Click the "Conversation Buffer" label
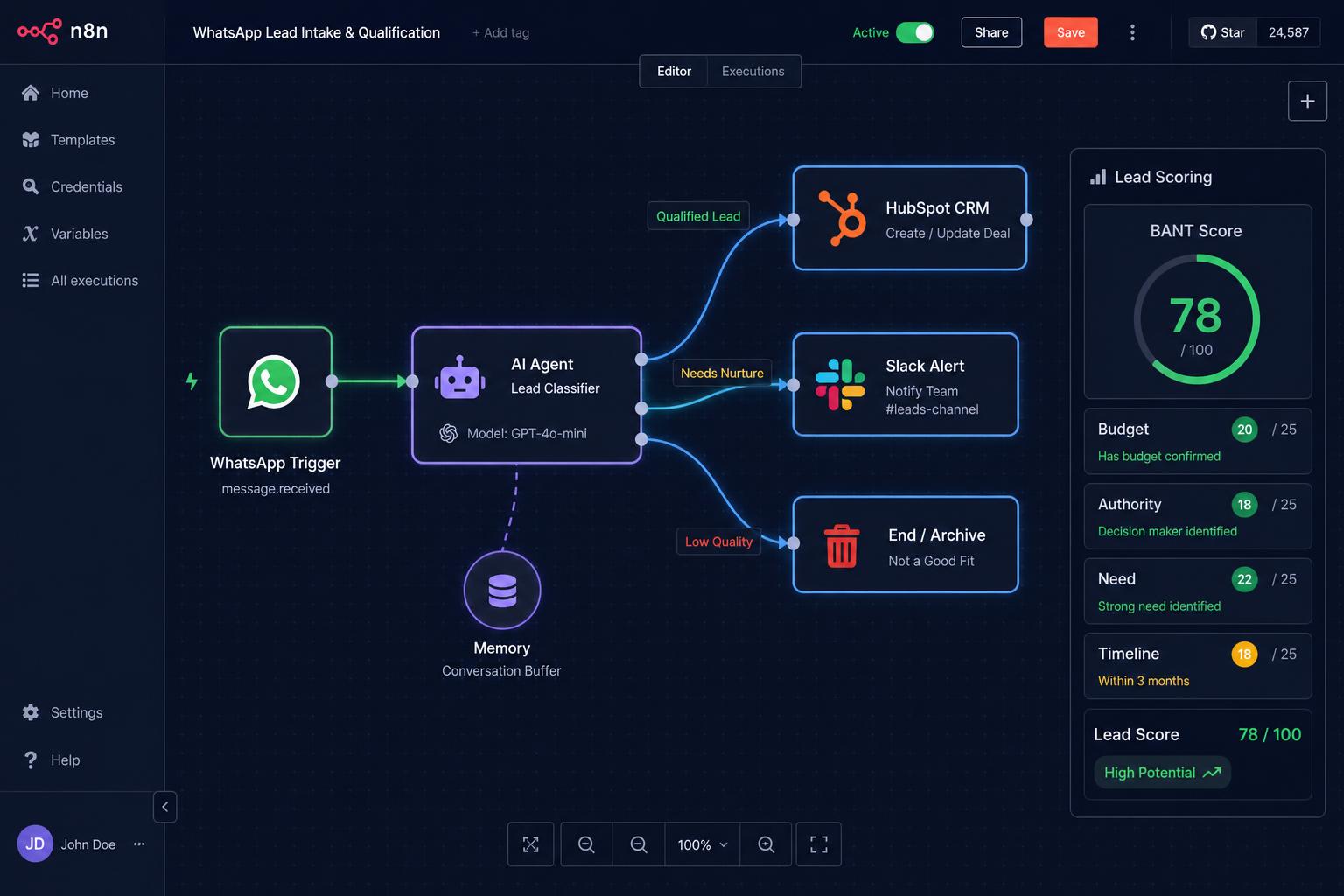This screenshot has width=1344, height=896. point(501,670)
